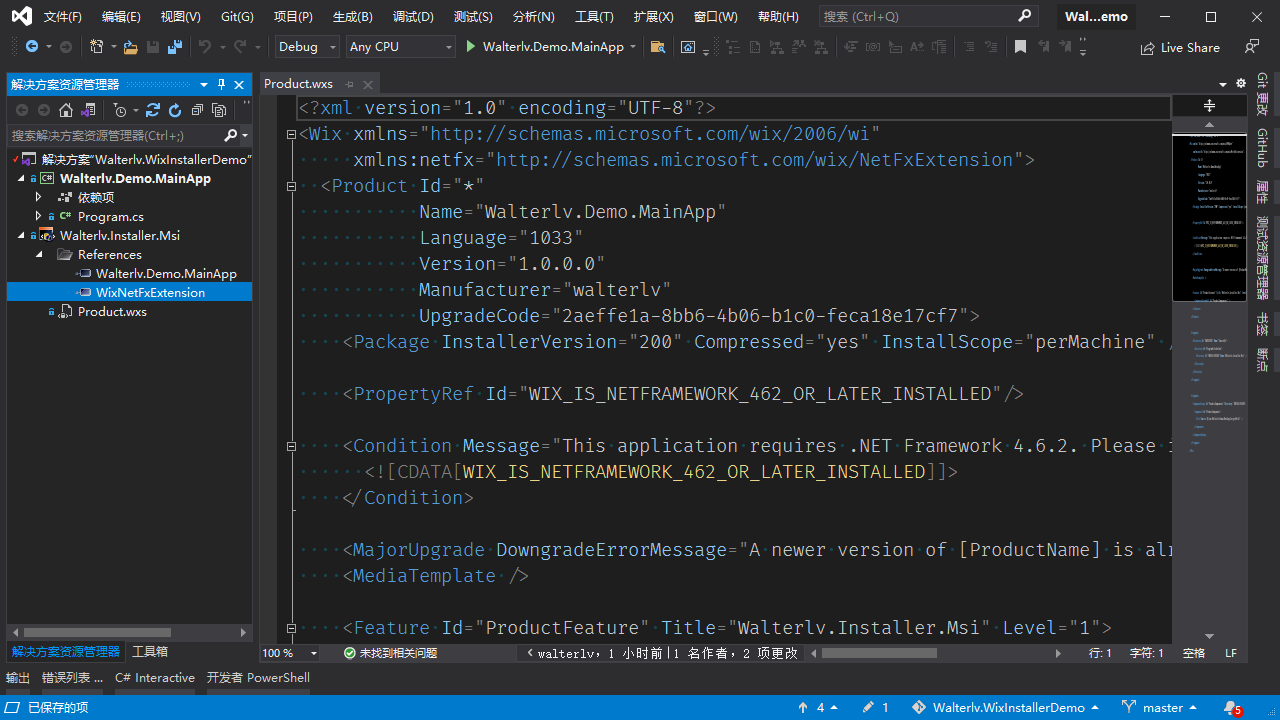
Task: Toggle auto-hide pin of Solution Explorer panel
Action: (x=222, y=85)
